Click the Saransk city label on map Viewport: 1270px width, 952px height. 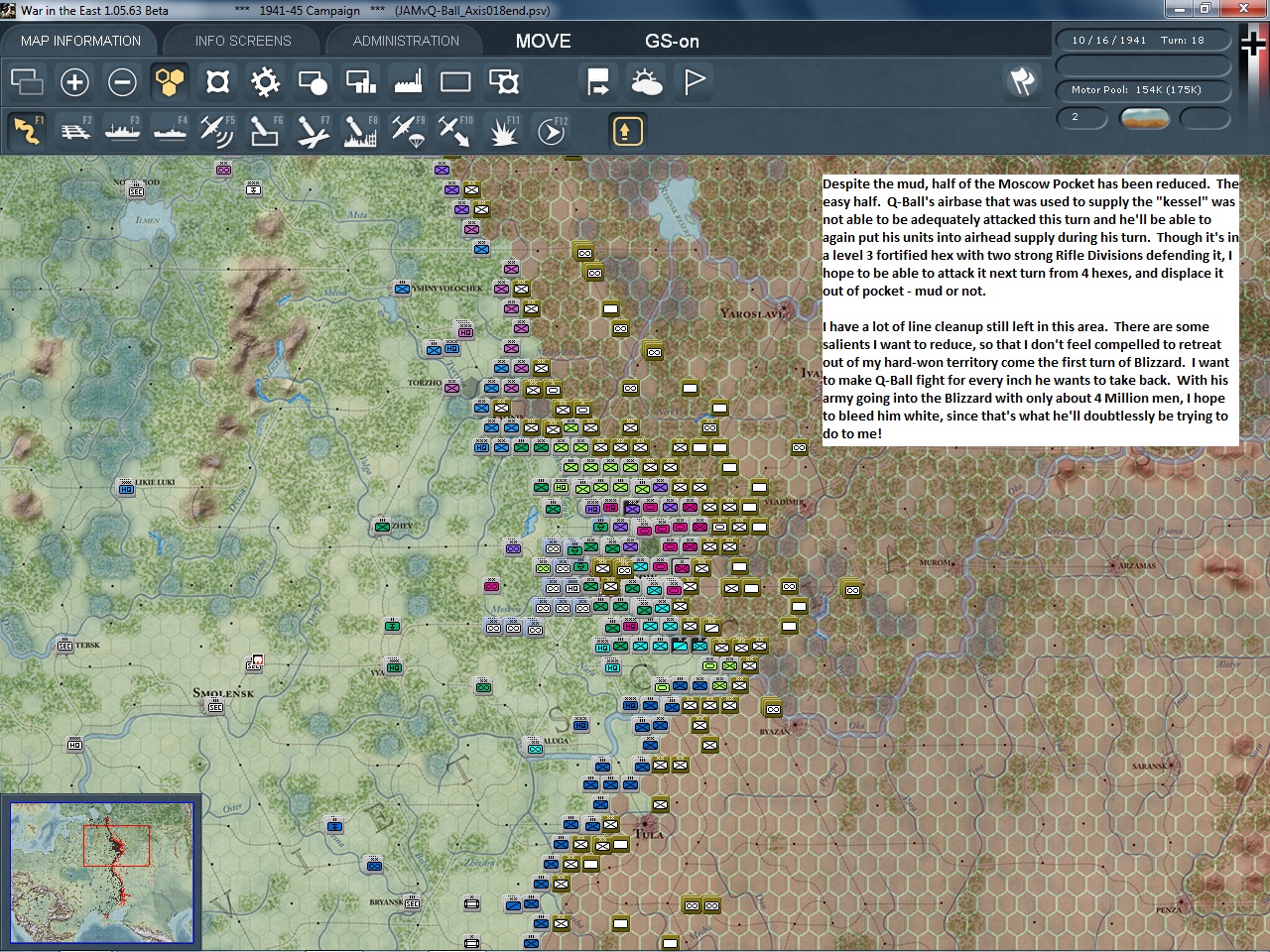pos(1149,767)
